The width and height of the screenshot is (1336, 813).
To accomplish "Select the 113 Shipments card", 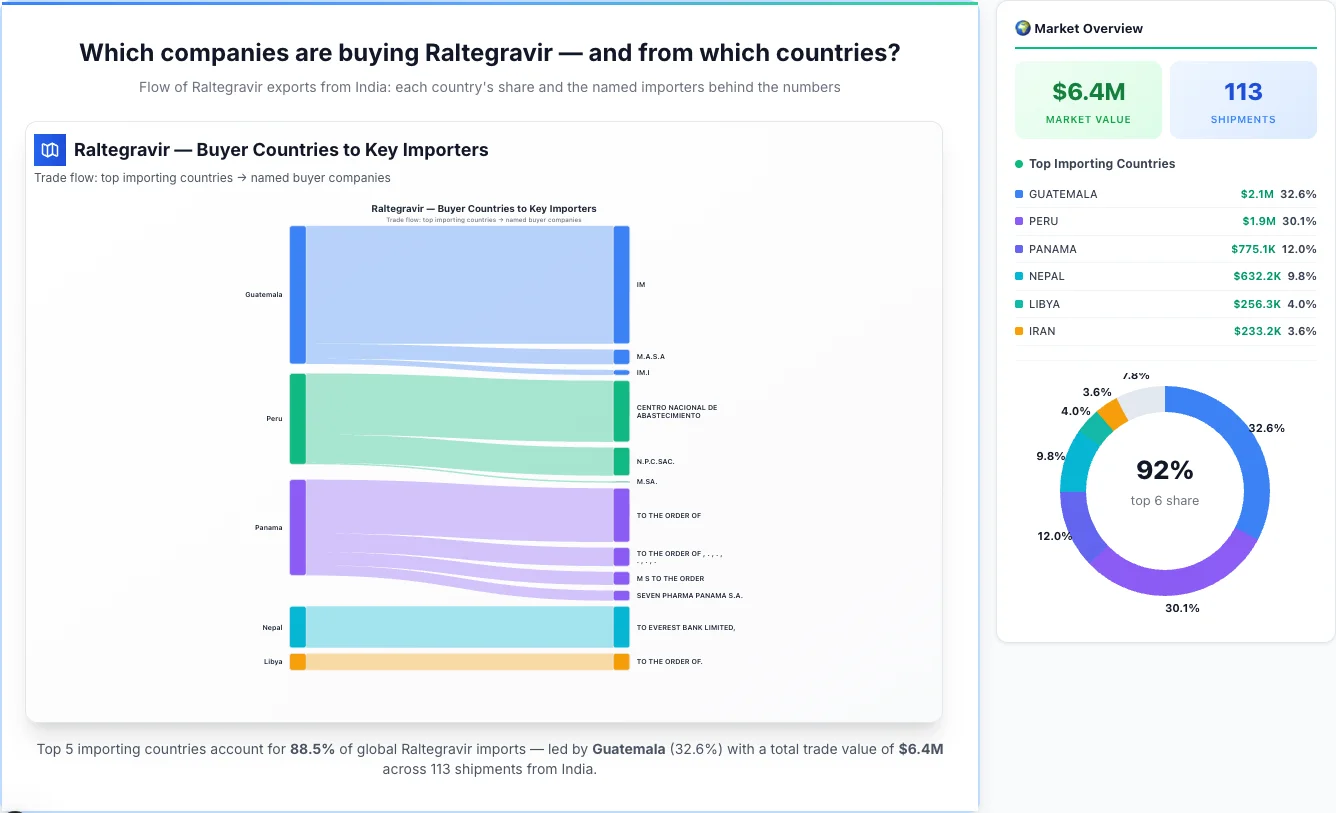I will (x=1243, y=99).
